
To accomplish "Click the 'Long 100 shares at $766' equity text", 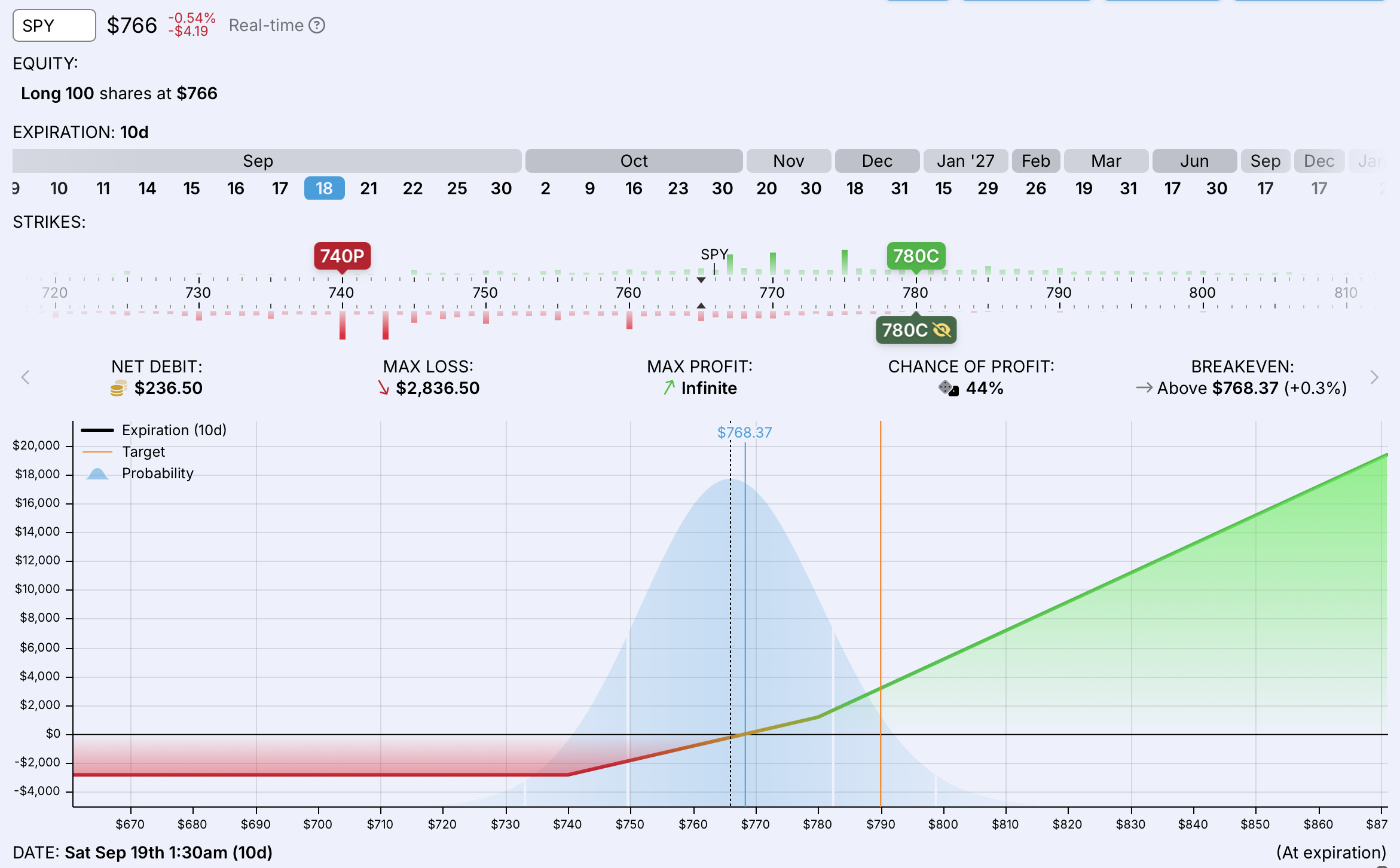I will point(119,93).
